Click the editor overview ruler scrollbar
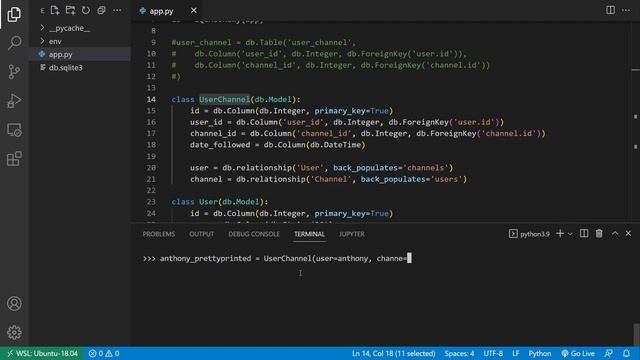The image size is (640, 360). (636, 122)
